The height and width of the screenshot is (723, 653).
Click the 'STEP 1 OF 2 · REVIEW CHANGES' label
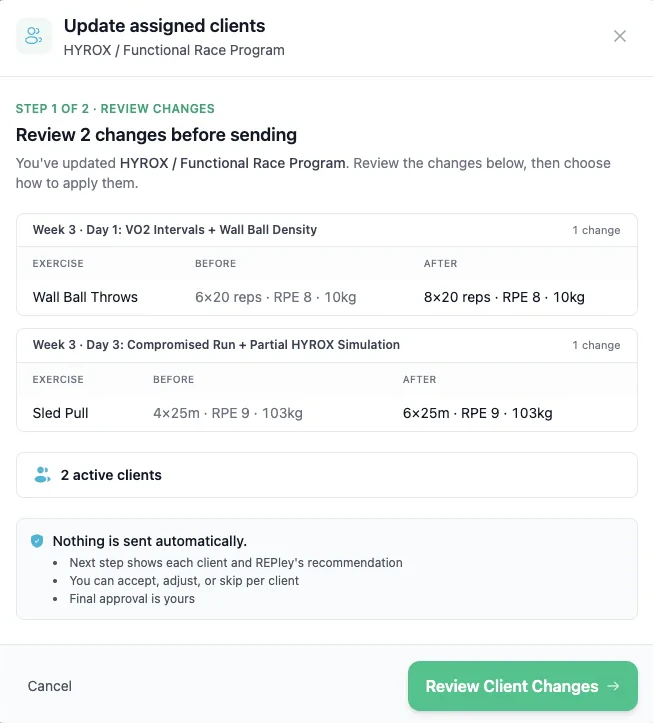coord(115,109)
